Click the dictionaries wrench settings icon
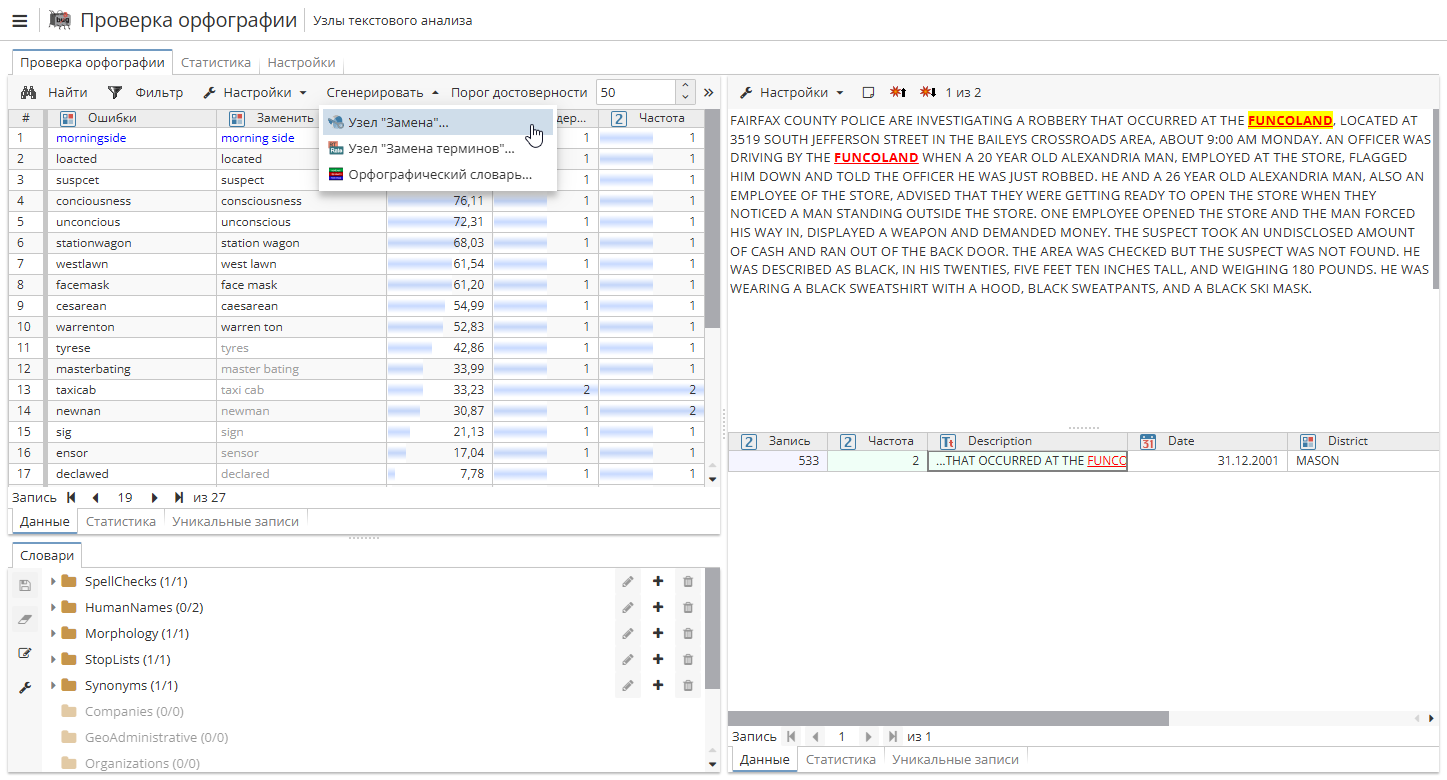 click(x=26, y=688)
